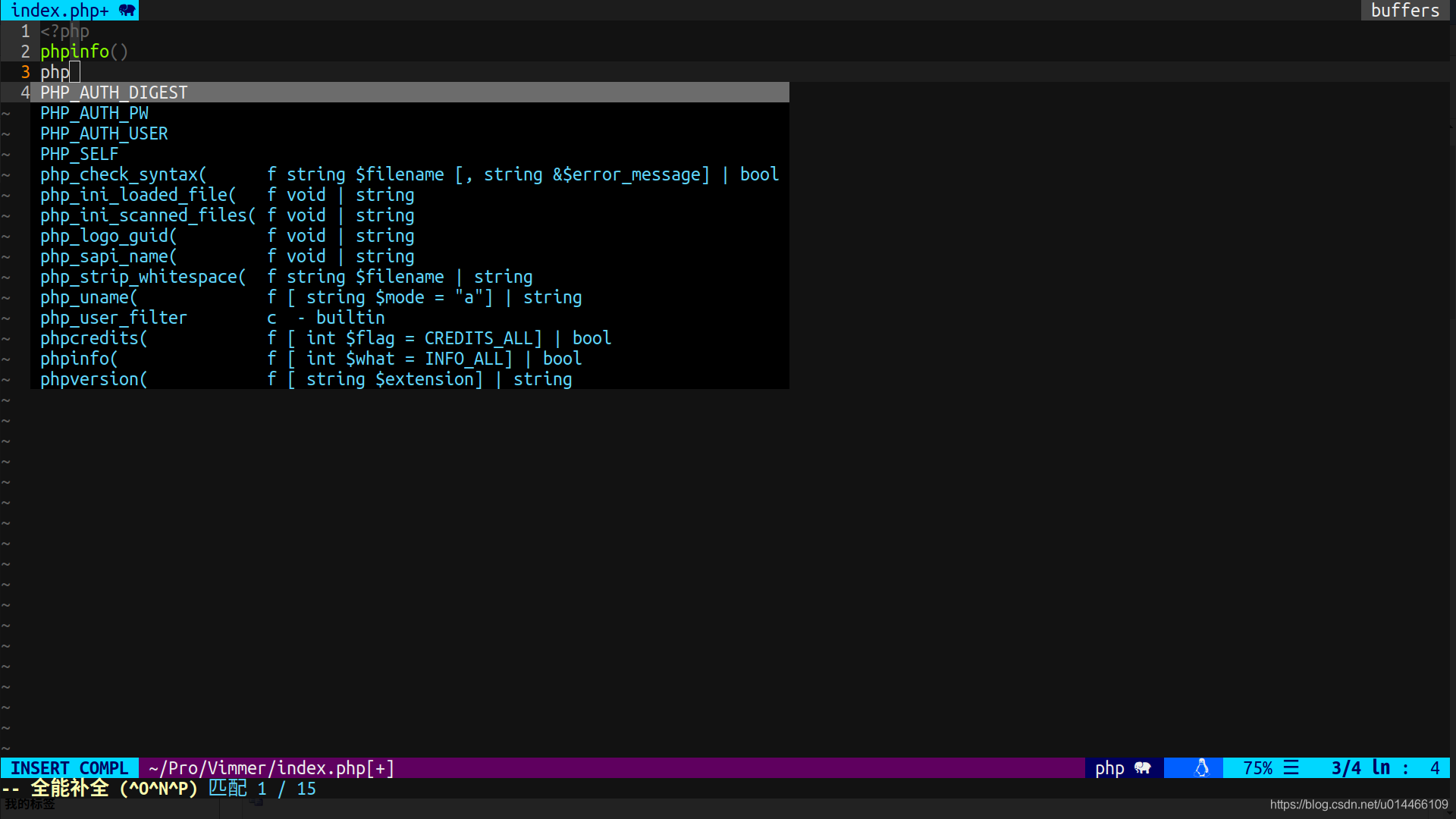Select the index.php+ buffer tab
Viewport: 1456px width, 819px height.
click(70, 11)
